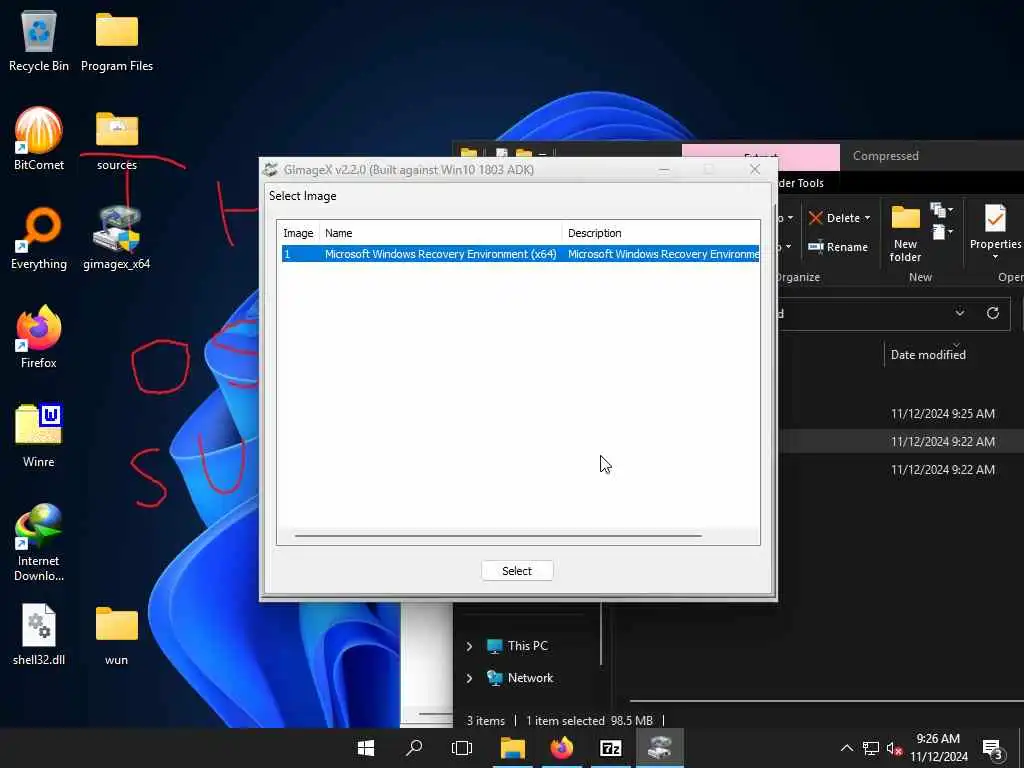Screen dimensions: 1024x768
Task: Open the Easy access dropdown in Explorer ribbon
Action: tap(942, 232)
